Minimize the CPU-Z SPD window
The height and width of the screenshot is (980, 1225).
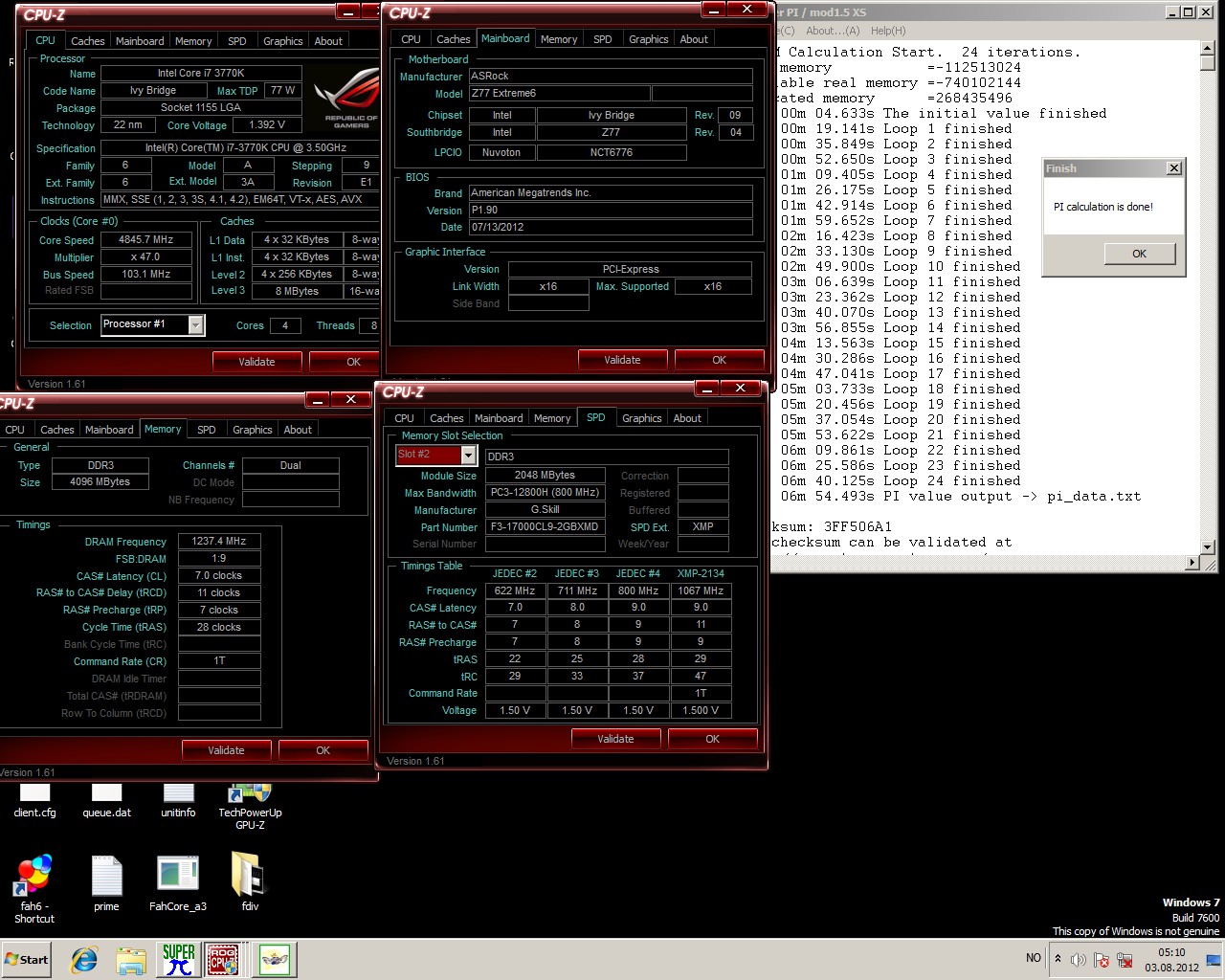707,389
